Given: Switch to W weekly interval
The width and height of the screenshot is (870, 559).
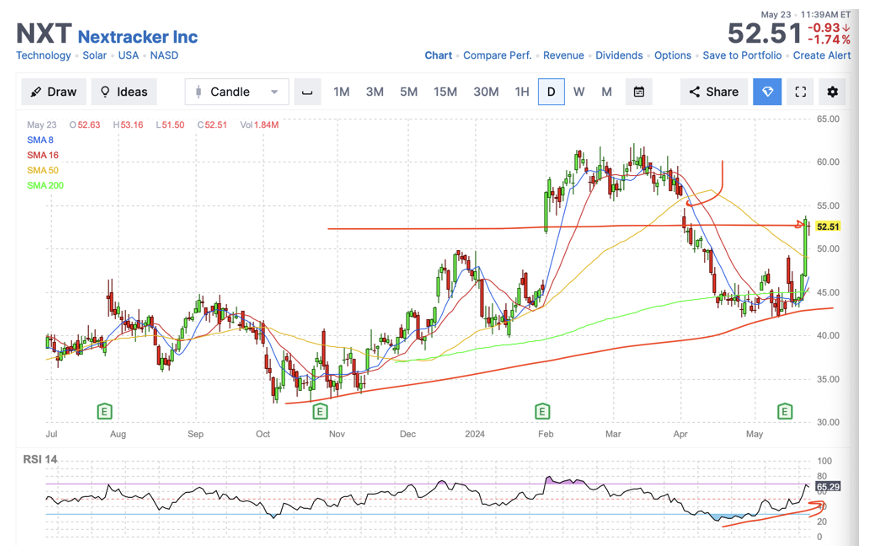Looking at the screenshot, I should (579, 92).
